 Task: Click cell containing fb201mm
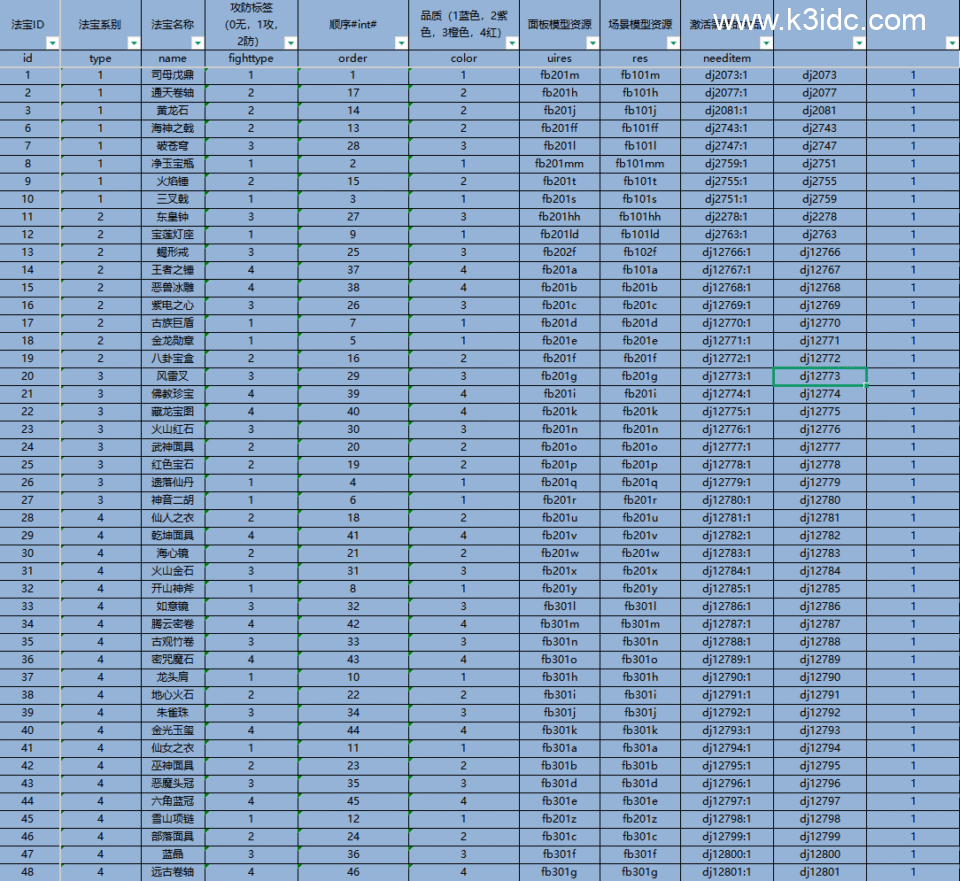pos(559,164)
